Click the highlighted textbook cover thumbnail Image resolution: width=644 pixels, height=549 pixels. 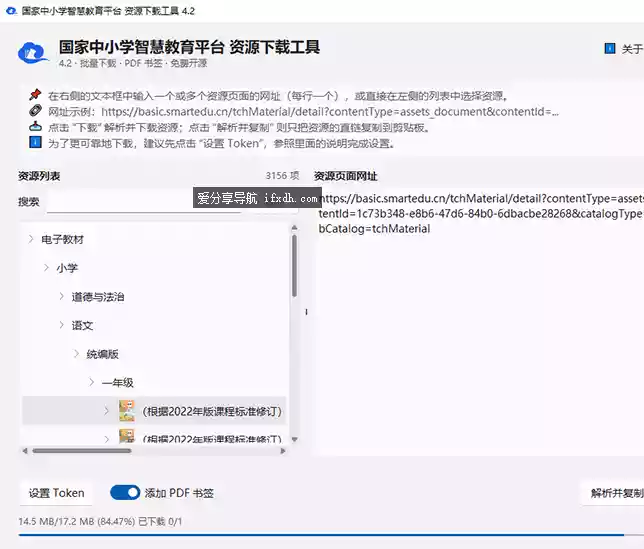coord(126,411)
